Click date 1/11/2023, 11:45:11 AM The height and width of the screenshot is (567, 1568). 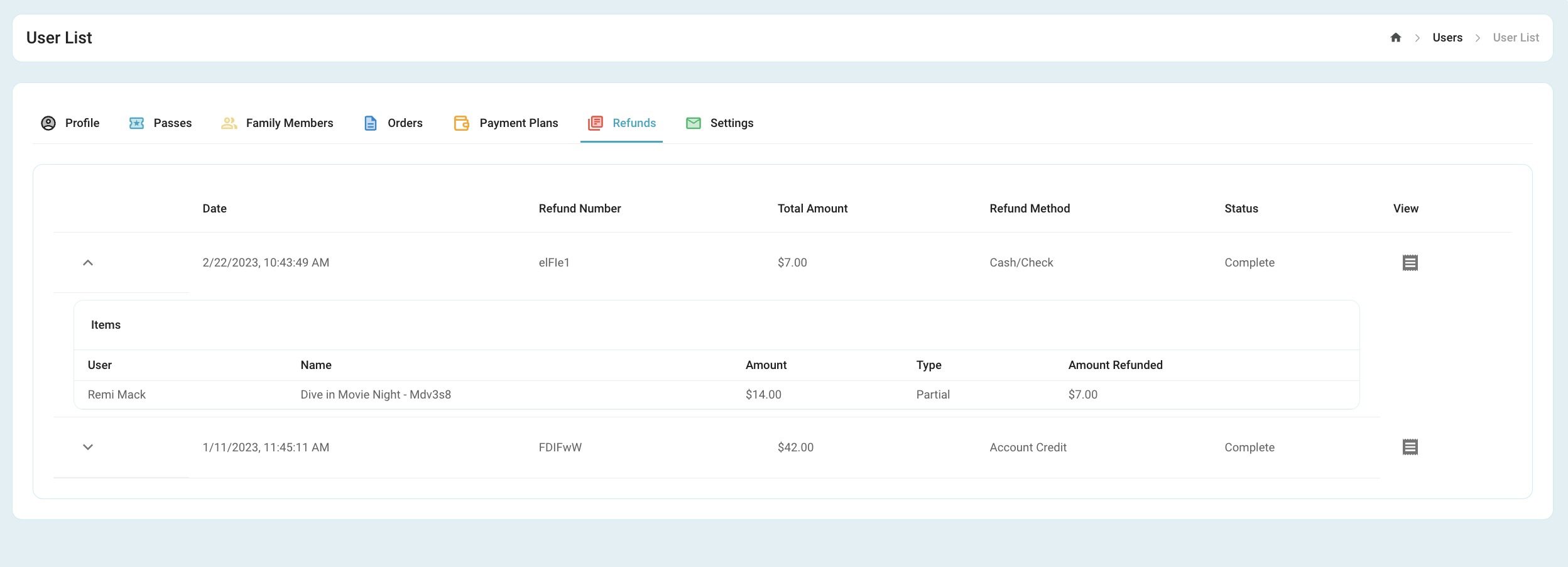(266, 448)
